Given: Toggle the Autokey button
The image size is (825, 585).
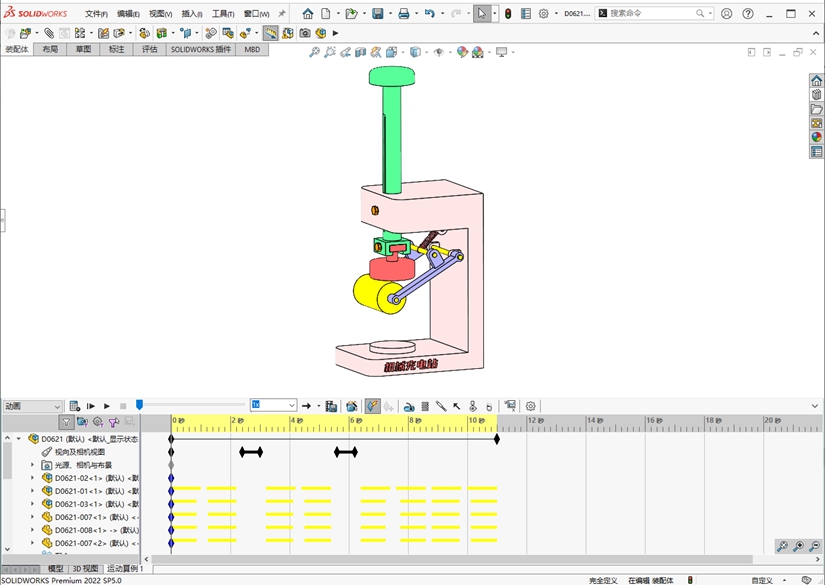Looking at the screenshot, I should point(372,406).
